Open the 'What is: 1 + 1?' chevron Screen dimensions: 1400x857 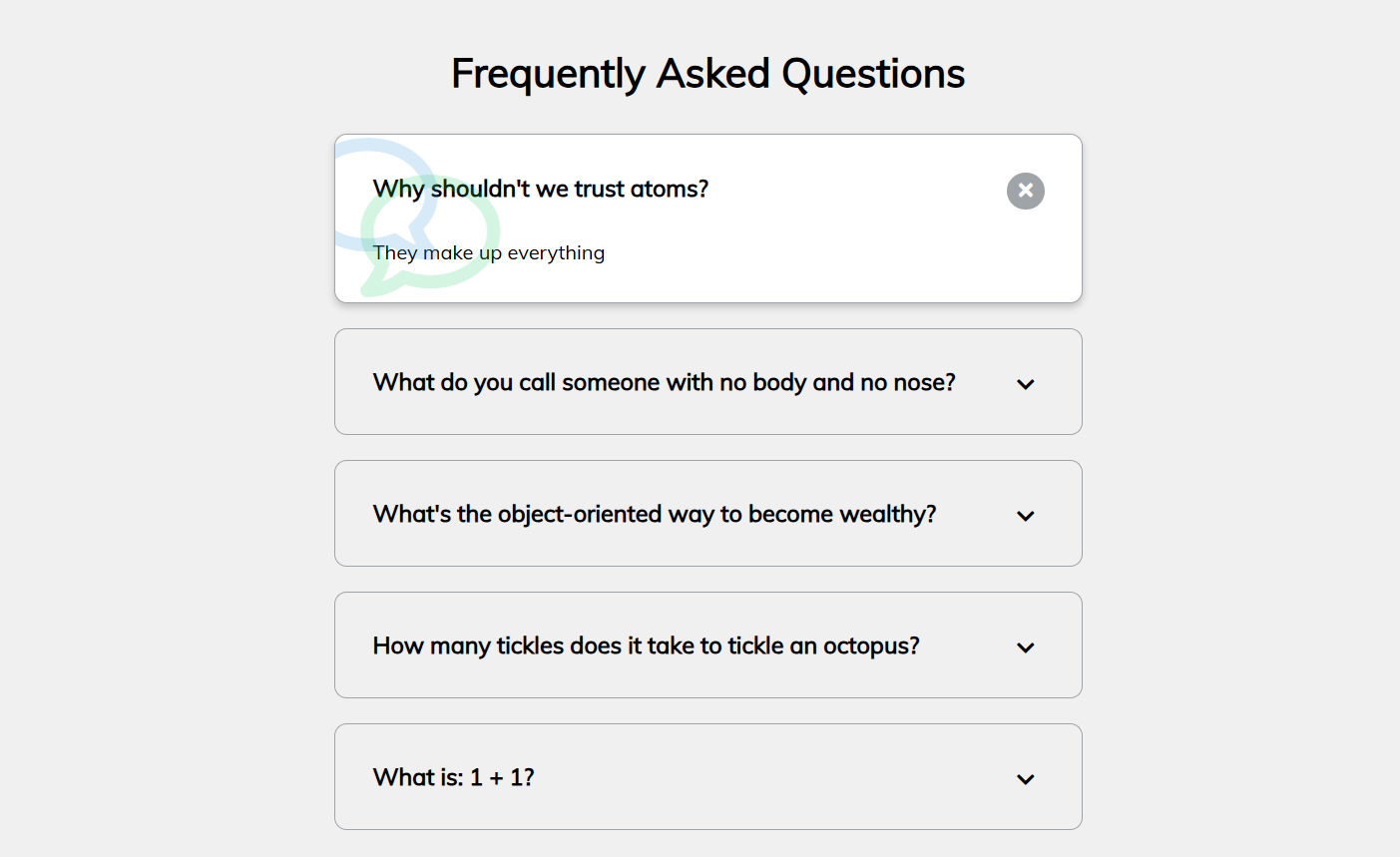click(x=1025, y=779)
